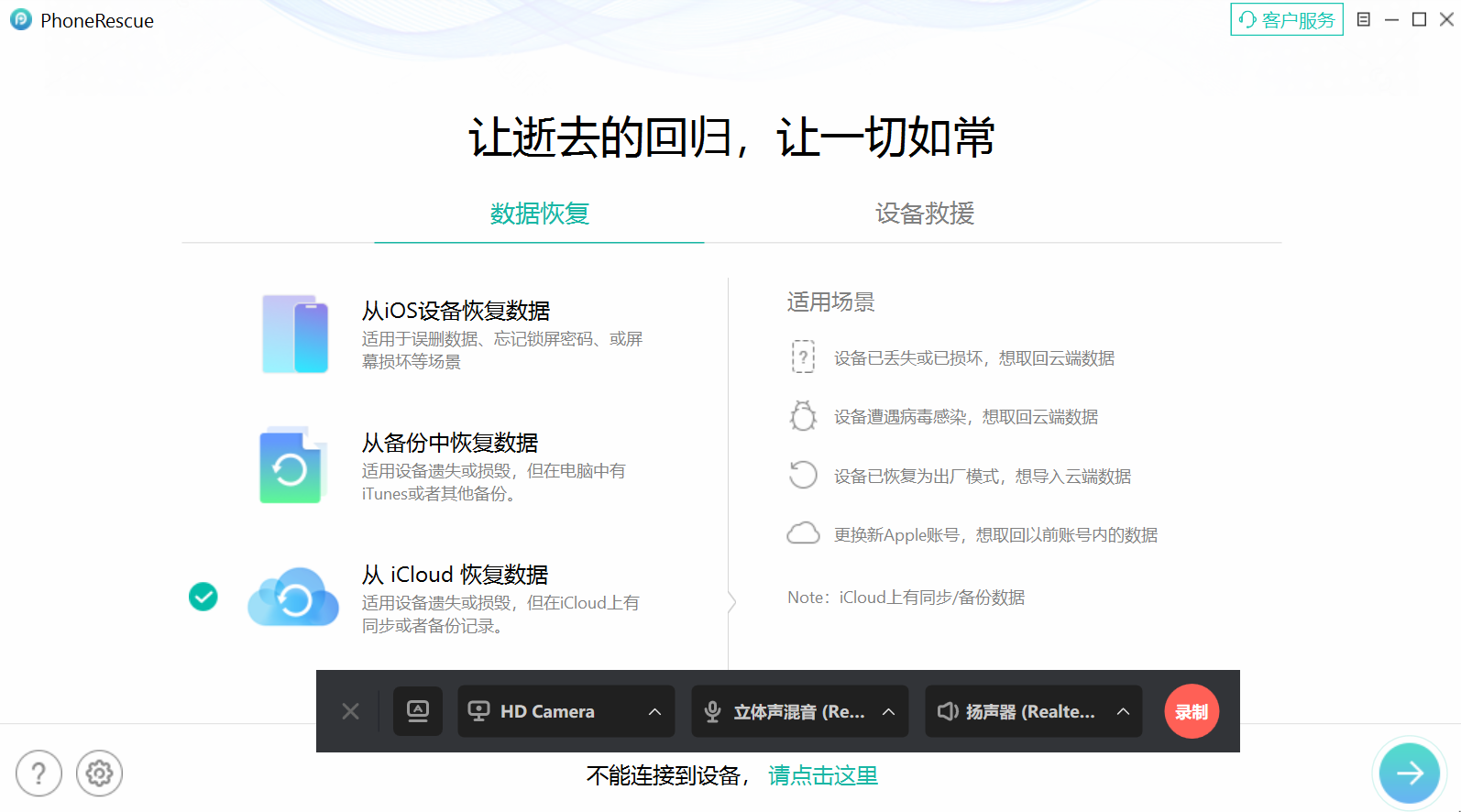Expand the 扬声器 (Realtek) output dropdown
The width and height of the screenshot is (1461, 812).
click(1123, 711)
